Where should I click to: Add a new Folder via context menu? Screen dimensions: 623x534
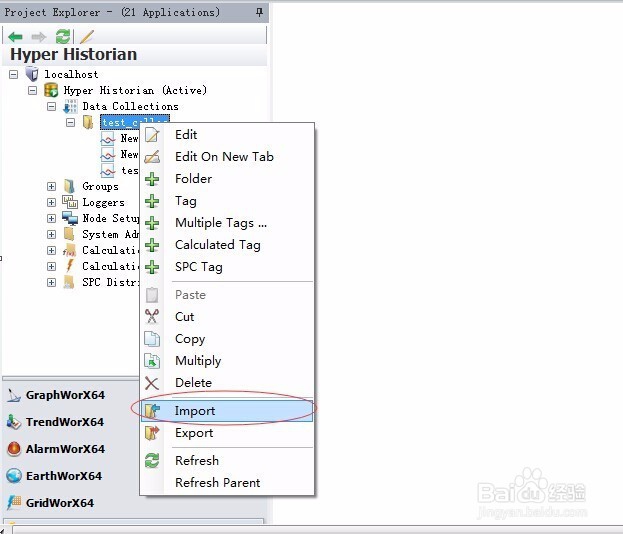227,179
